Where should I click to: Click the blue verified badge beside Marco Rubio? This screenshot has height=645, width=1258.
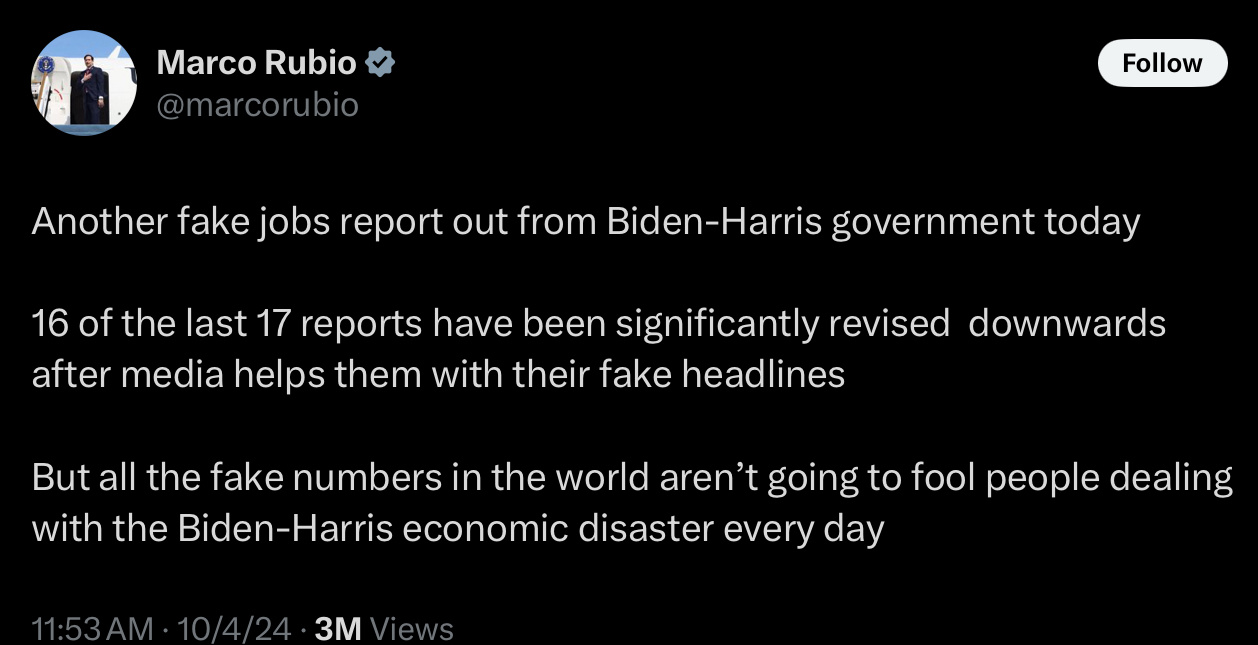point(380,63)
